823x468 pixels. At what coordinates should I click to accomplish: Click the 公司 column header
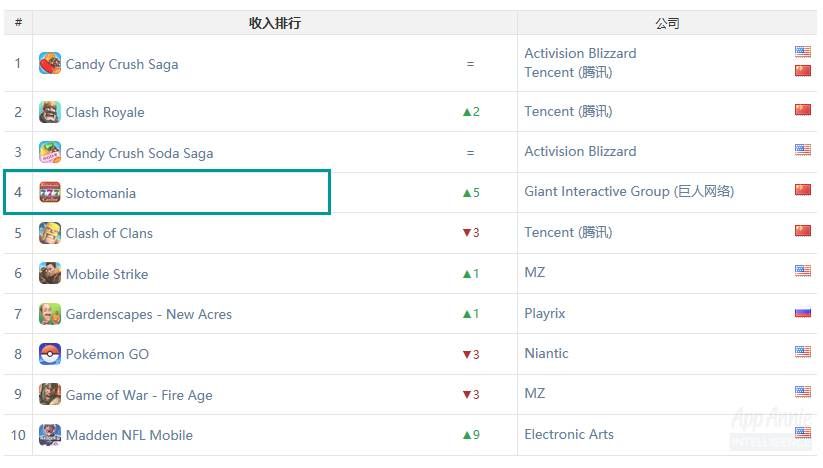click(667, 23)
